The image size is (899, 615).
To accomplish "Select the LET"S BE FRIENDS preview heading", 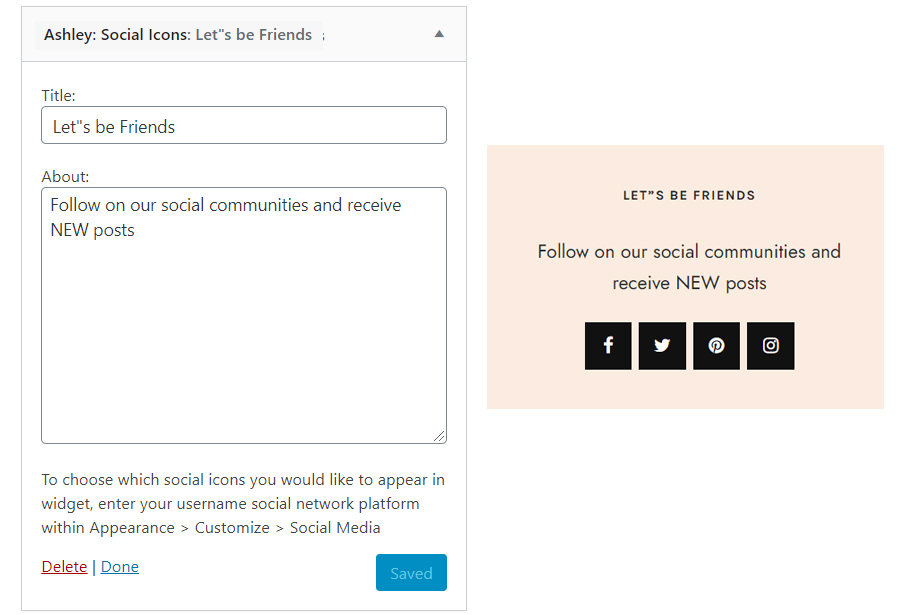I will (689, 196).
